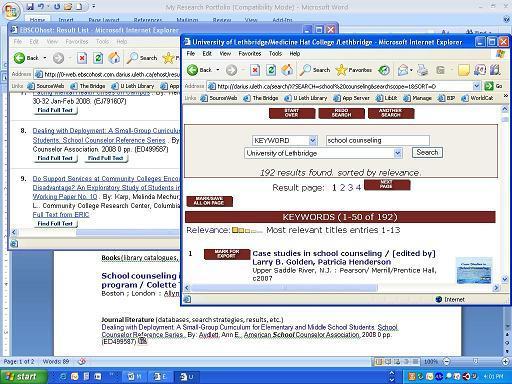This screenshot has height=384, width=512.
Task: Go to result page 4
Action: click(358, 188)
